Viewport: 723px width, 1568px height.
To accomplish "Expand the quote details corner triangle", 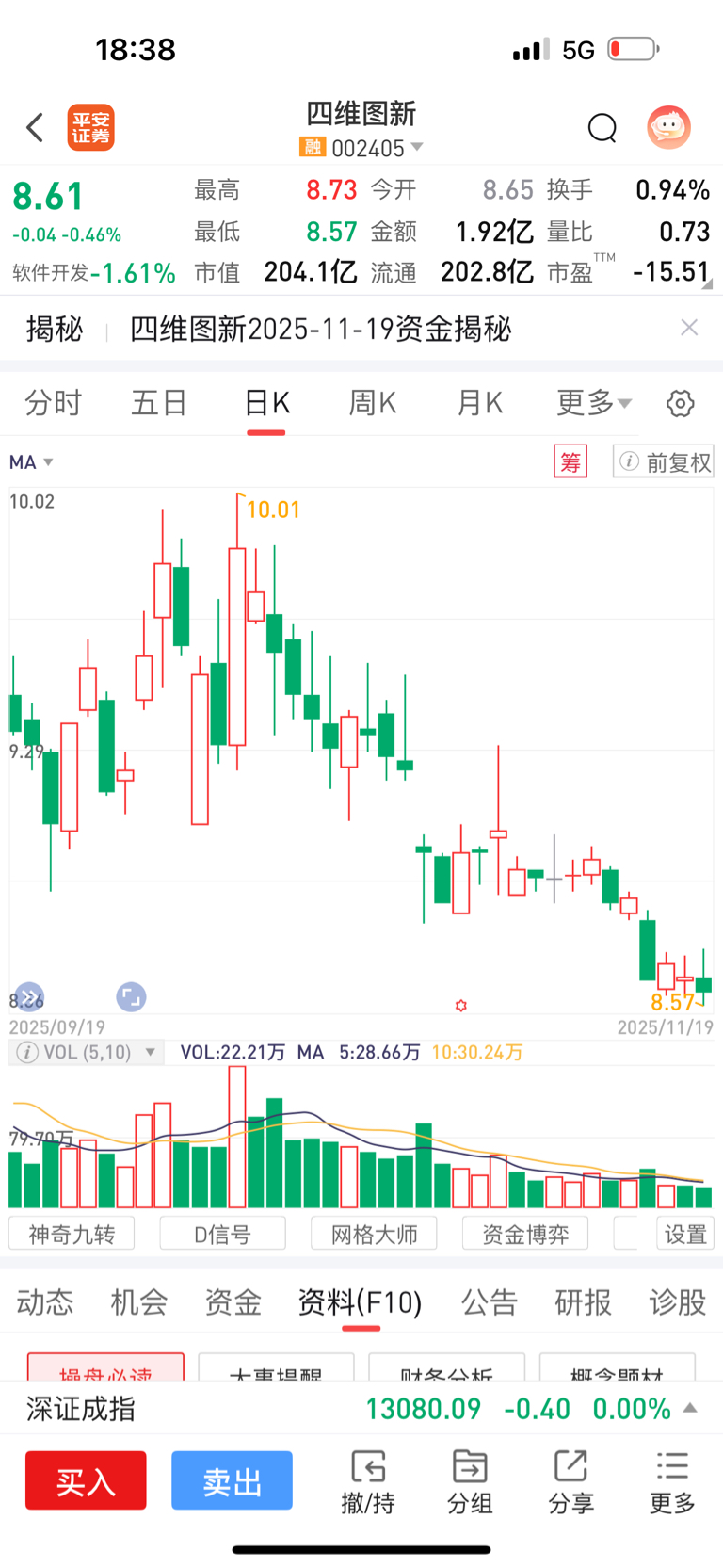I will 708,283.
